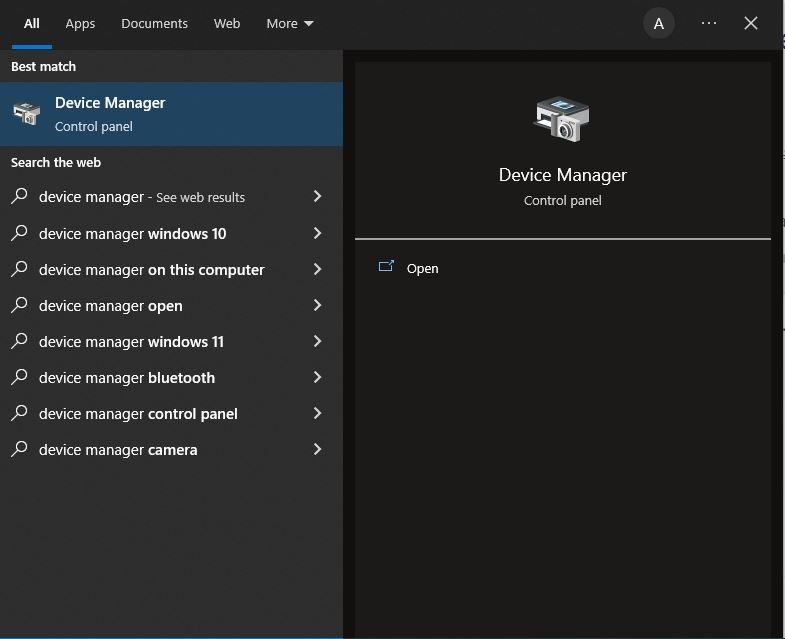Click 'Control panel' subtitle in preview pane
The width and height of the screenshot is (785, 639).
(x=563, y=200)
